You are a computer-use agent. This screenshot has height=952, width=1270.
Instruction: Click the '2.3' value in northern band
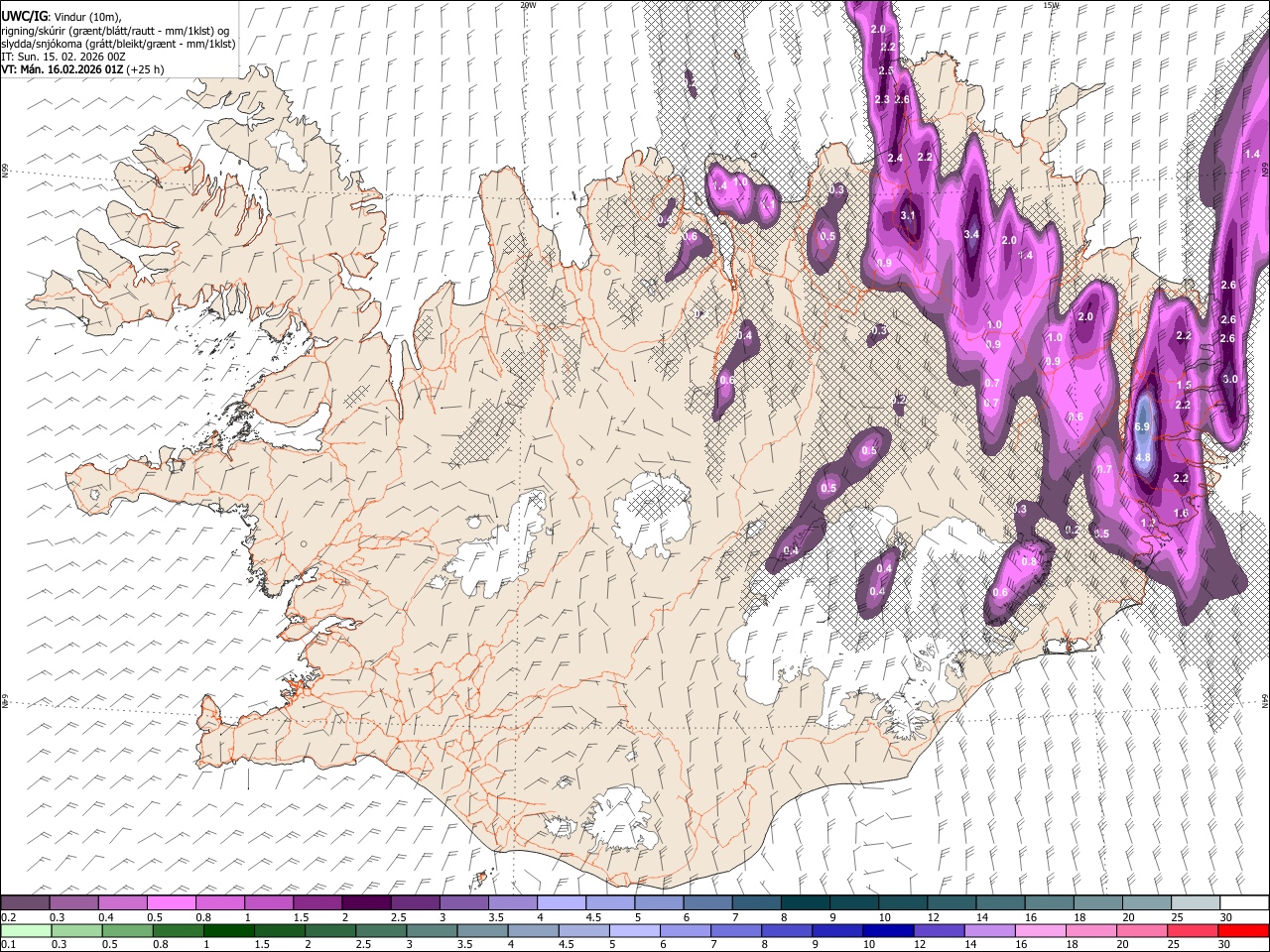point(882,100)
